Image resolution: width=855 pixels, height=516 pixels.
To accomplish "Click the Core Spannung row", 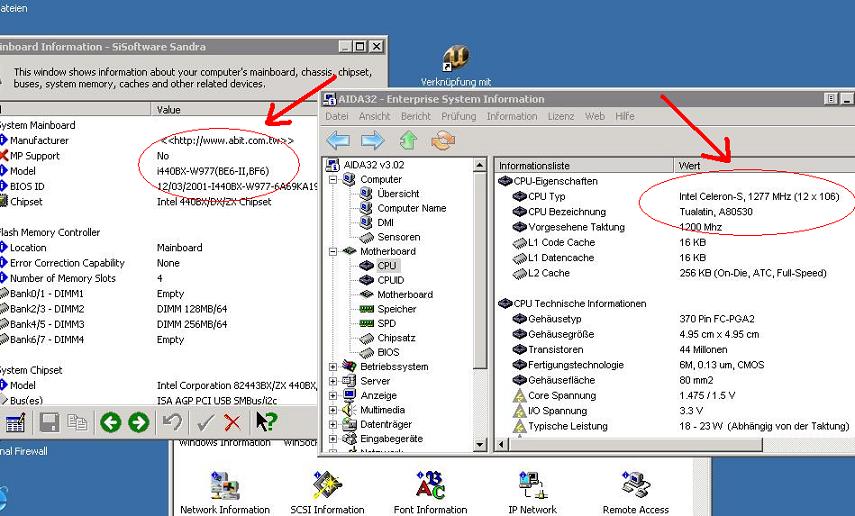I will (624, 395).
